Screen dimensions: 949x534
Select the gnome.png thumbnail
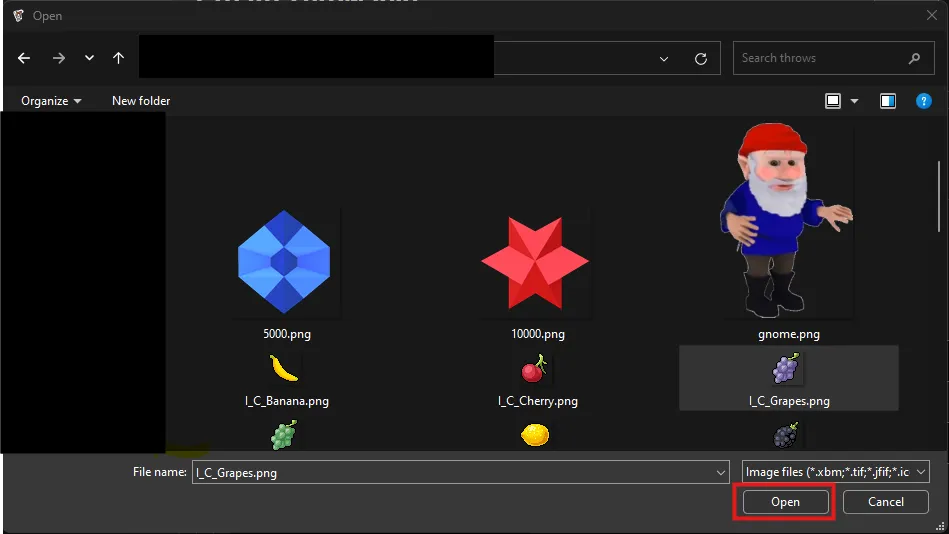pyautogui.click(x=787, y=220)
